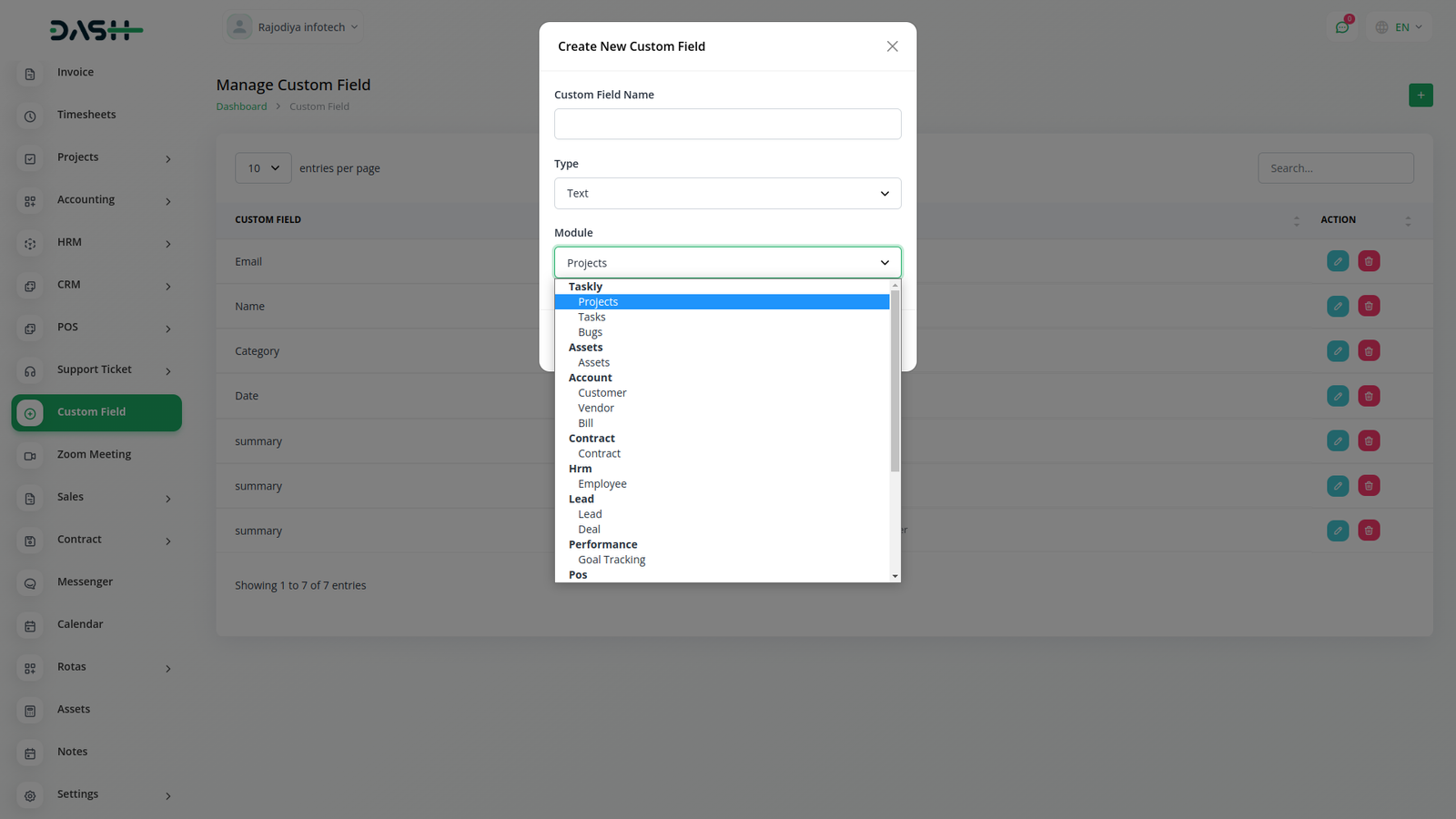Click the Zoom Meeting sidebar icon
Image resolution: width=1456 pixels, height=819 pixels.
click(x=30, y=455)
